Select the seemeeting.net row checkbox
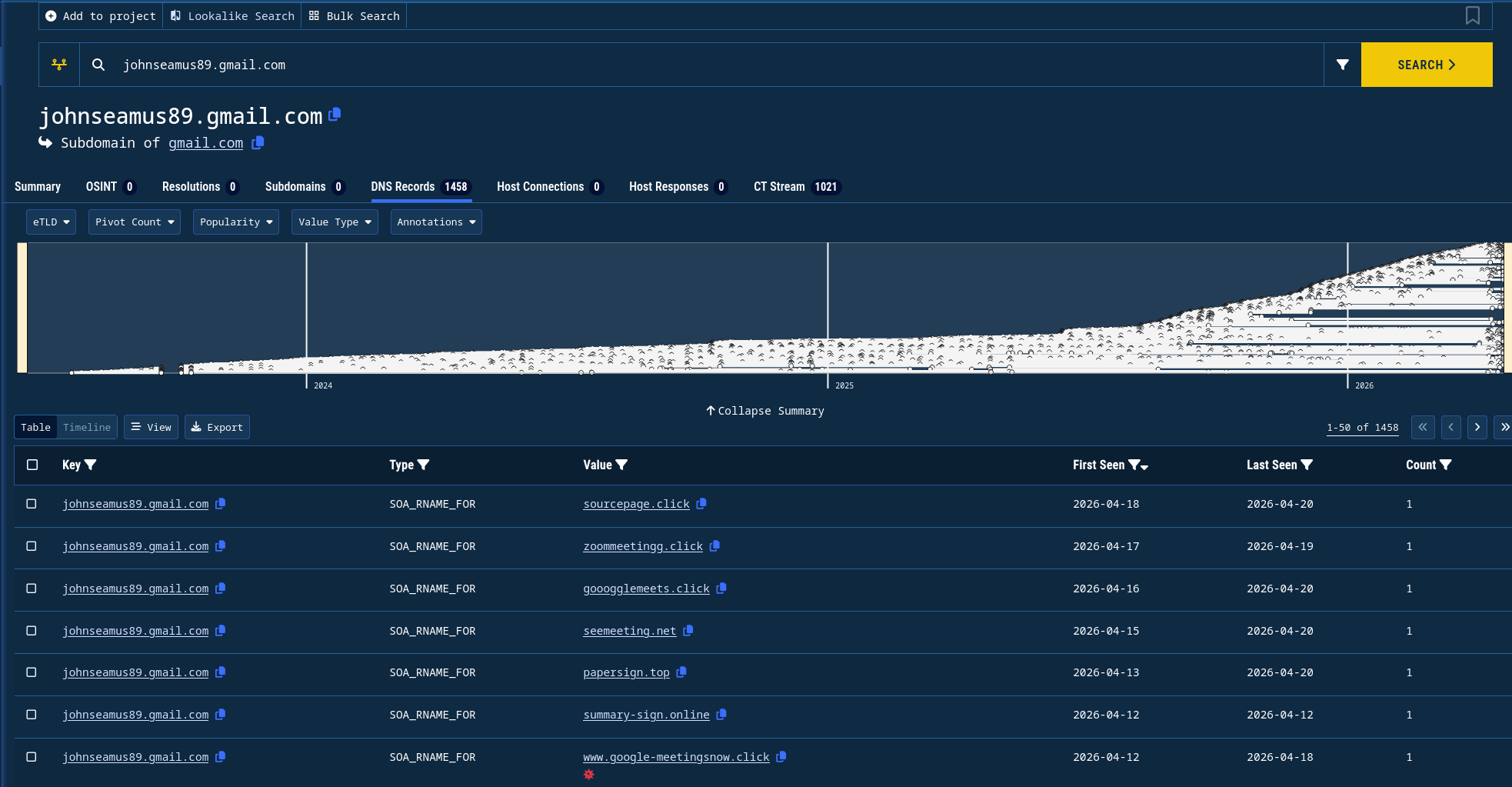Viewport: 1512px width, 787px height. (x=32, y=631)
